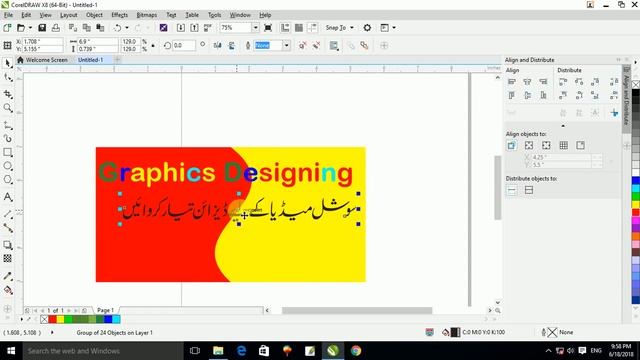Click the Options gear icon
Viewport: 640px width, 360px height.
(x=367, y=28)
